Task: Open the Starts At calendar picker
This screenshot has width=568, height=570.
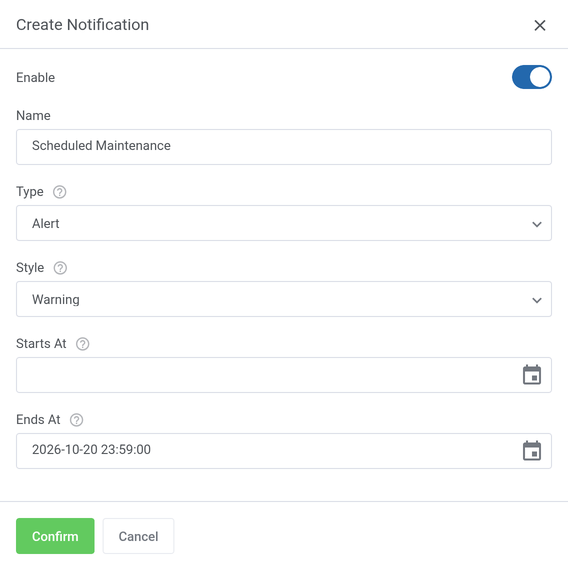Action: [532, 375]
